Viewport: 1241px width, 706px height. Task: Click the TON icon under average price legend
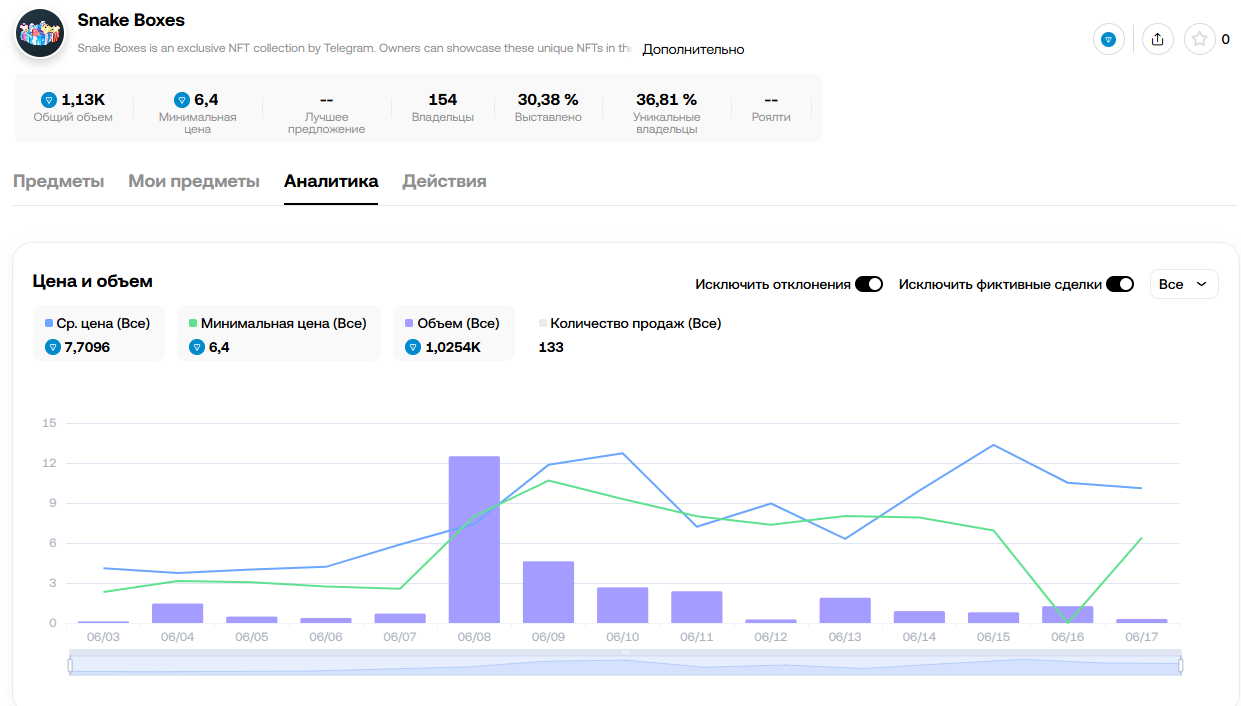tap(53, 347)
